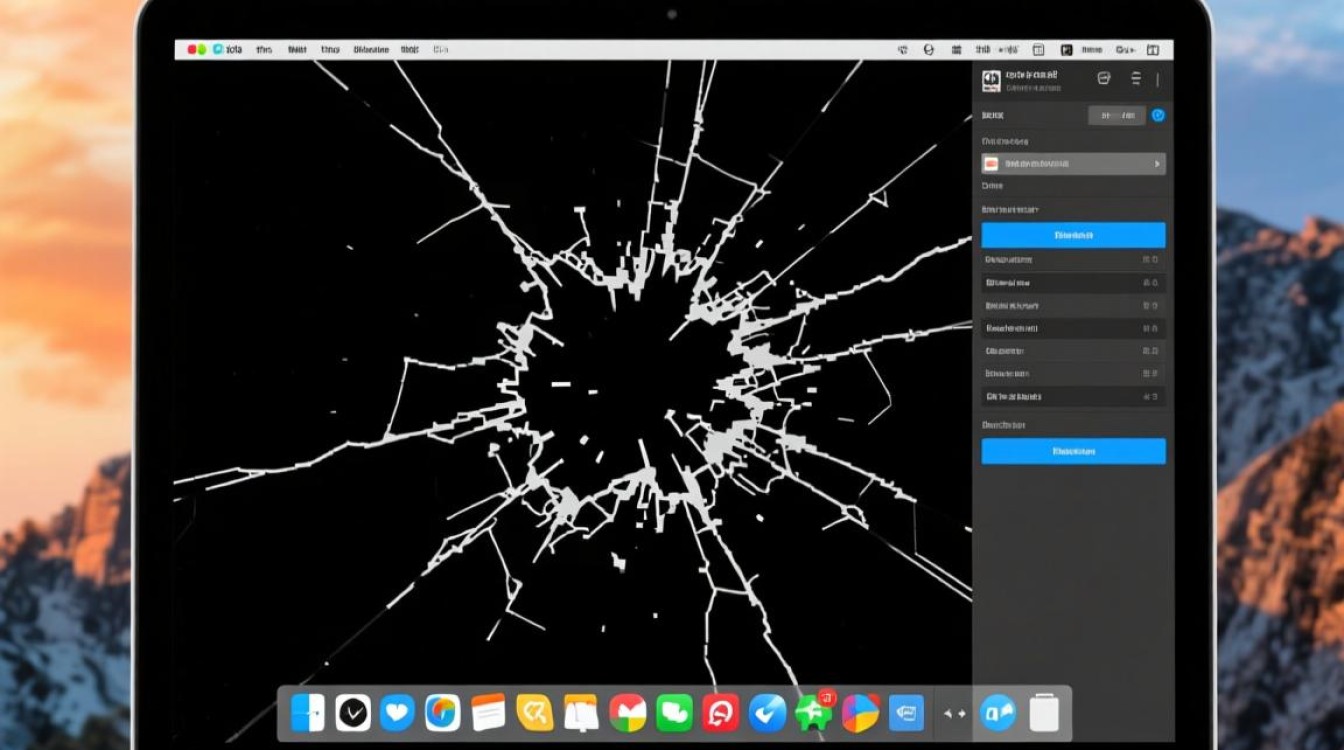Click green dock icon with red badge

click(813, 713)
